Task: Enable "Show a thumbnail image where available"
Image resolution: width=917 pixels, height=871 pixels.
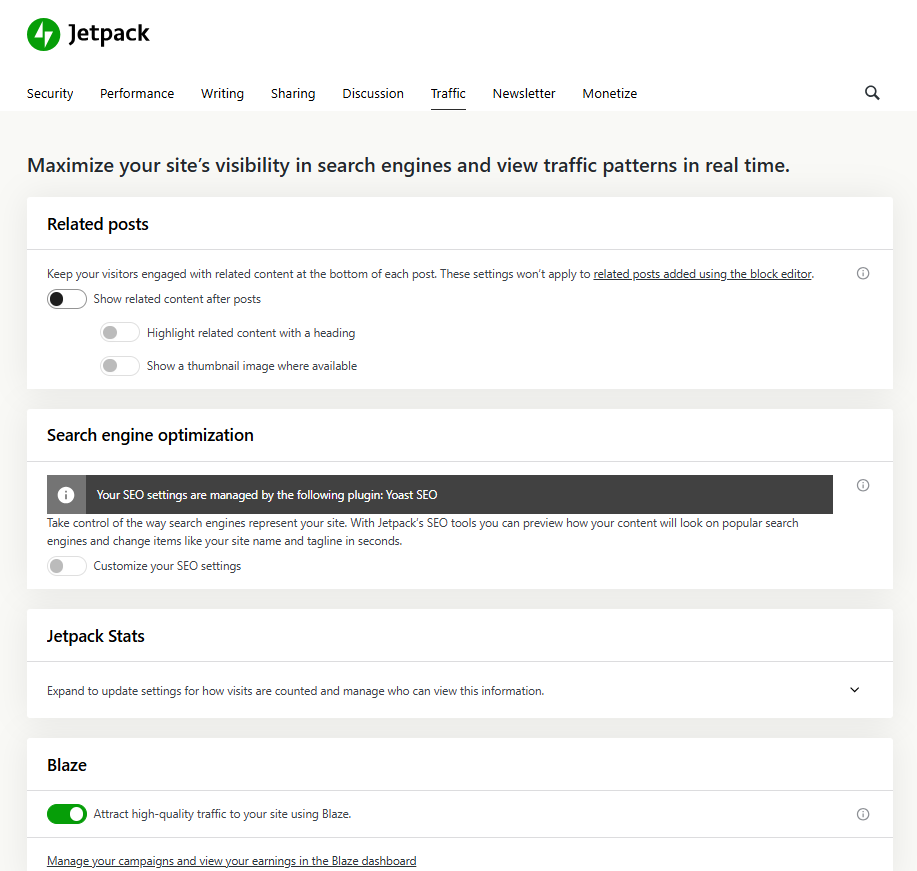Action: (119, 365)
